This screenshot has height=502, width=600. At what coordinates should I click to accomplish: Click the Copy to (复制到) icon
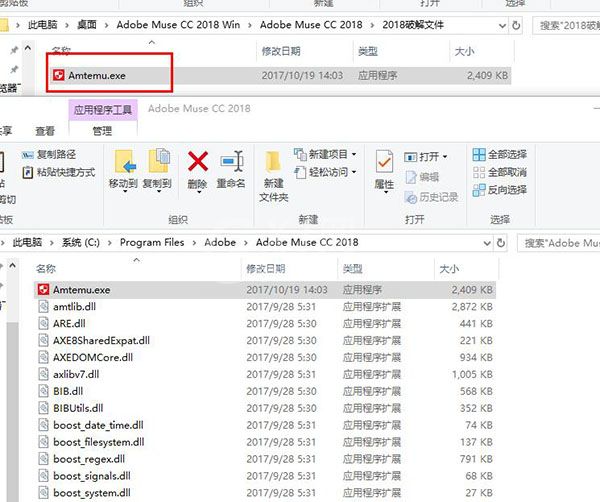(x=158, y=161)
